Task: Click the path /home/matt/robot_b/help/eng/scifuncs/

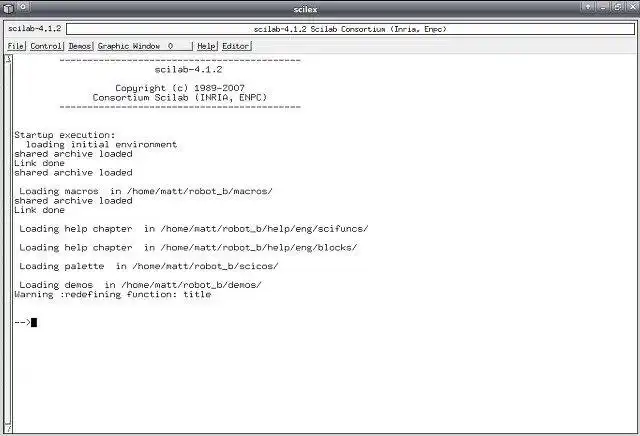Action: click(264, 229)
